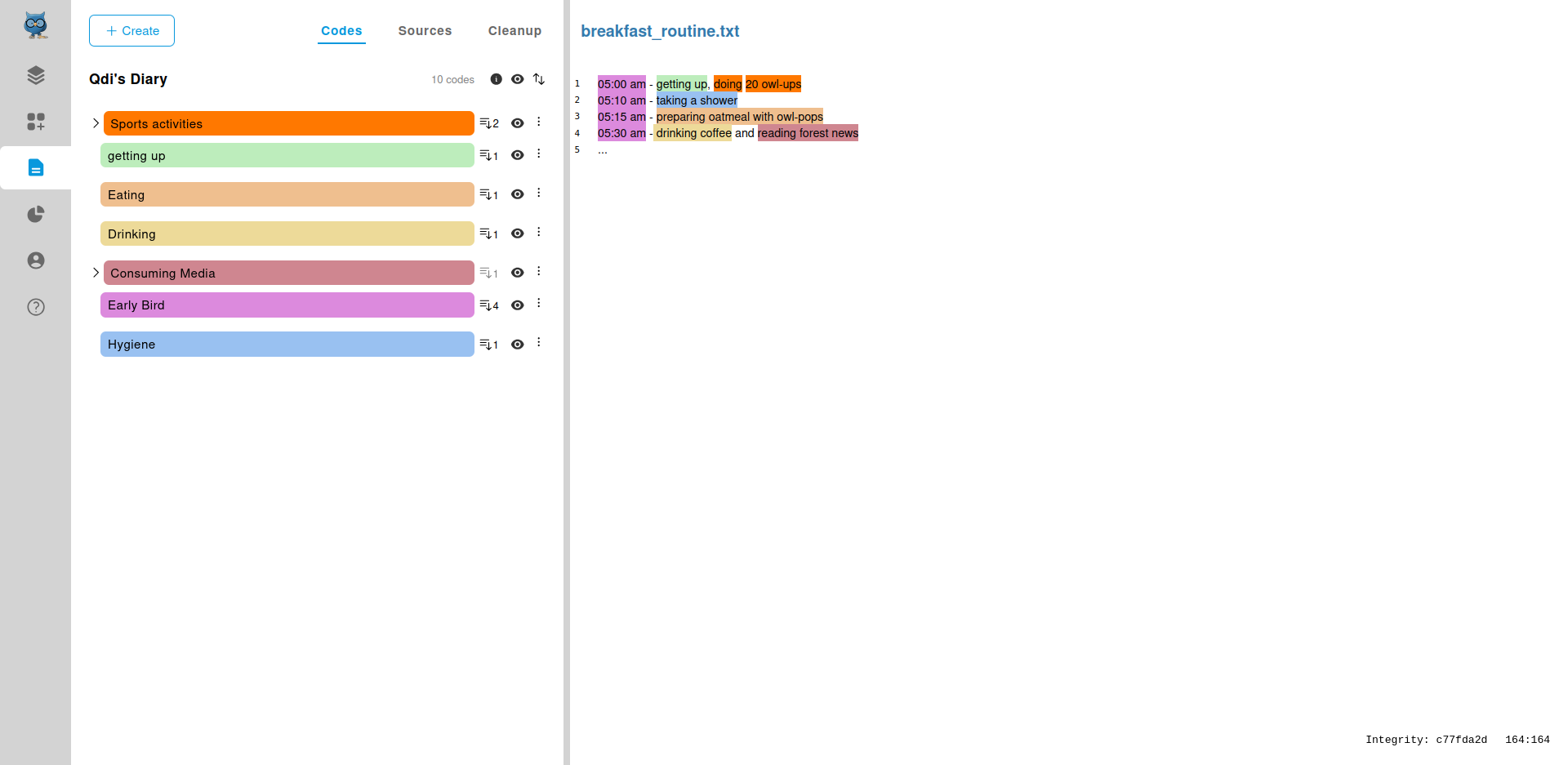Select the yellow Drinking code bar
1568x765 pixels.
pyautogui.click(x=287, y=234)
